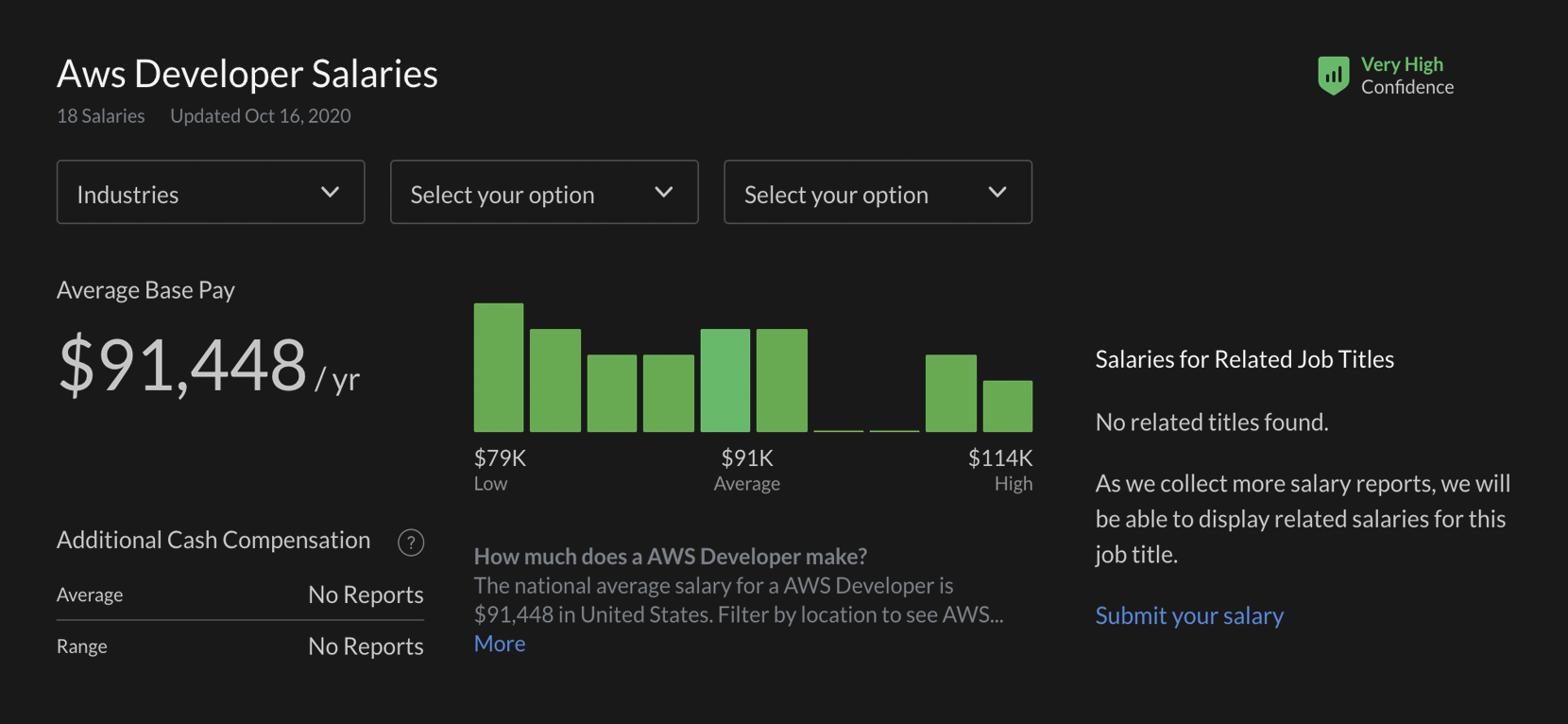Click the Average Base Pay label
This screenshot has height=724, width=1568.
point(145,290)
